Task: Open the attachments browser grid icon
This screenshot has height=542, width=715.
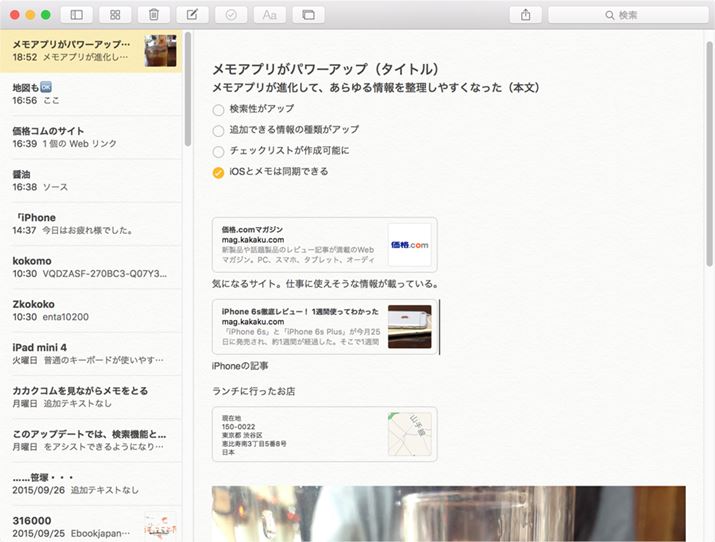Action: pyautogui.click(x=115, y=15)
